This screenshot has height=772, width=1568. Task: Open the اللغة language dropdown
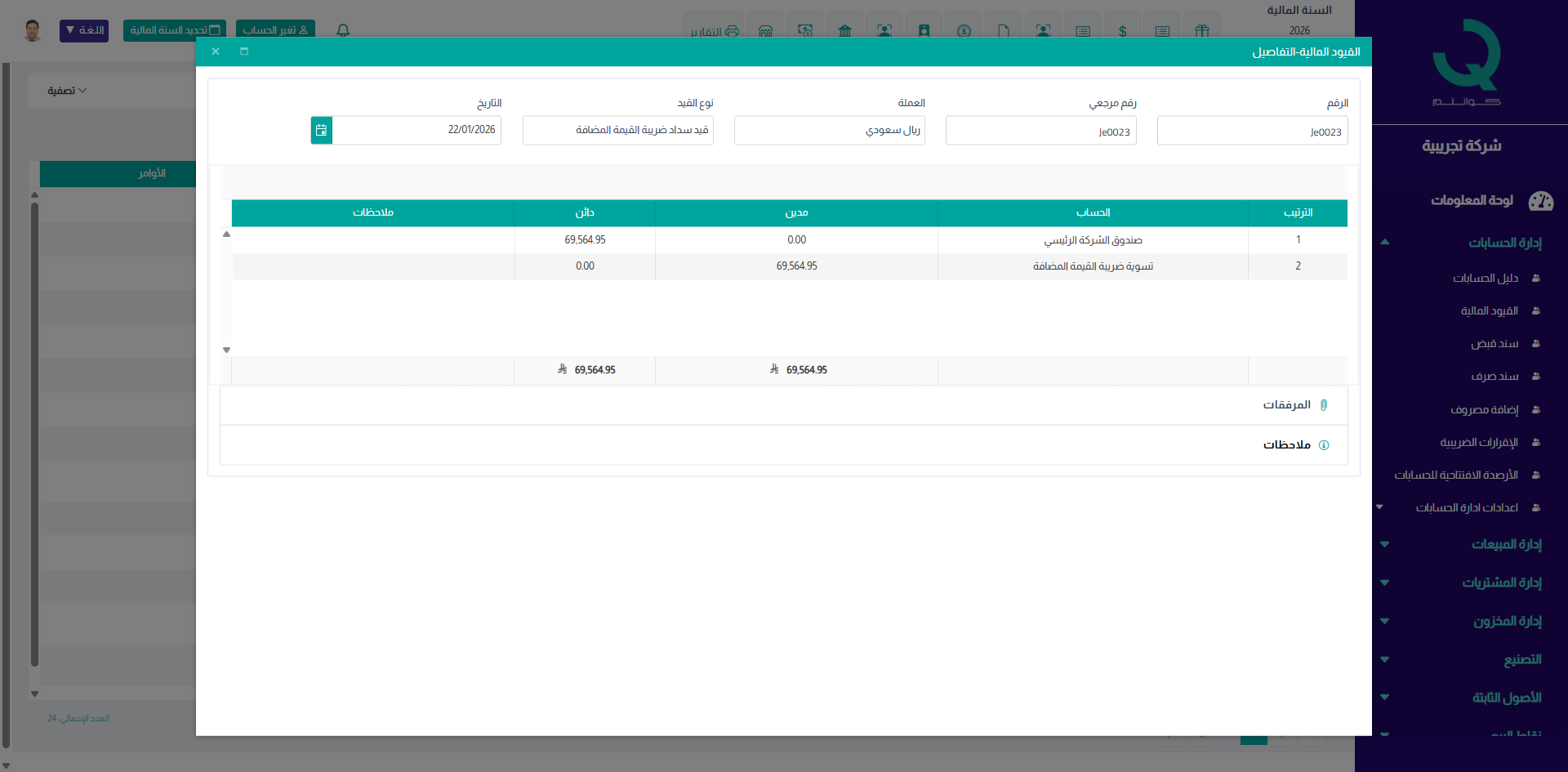tap(84, 30)
